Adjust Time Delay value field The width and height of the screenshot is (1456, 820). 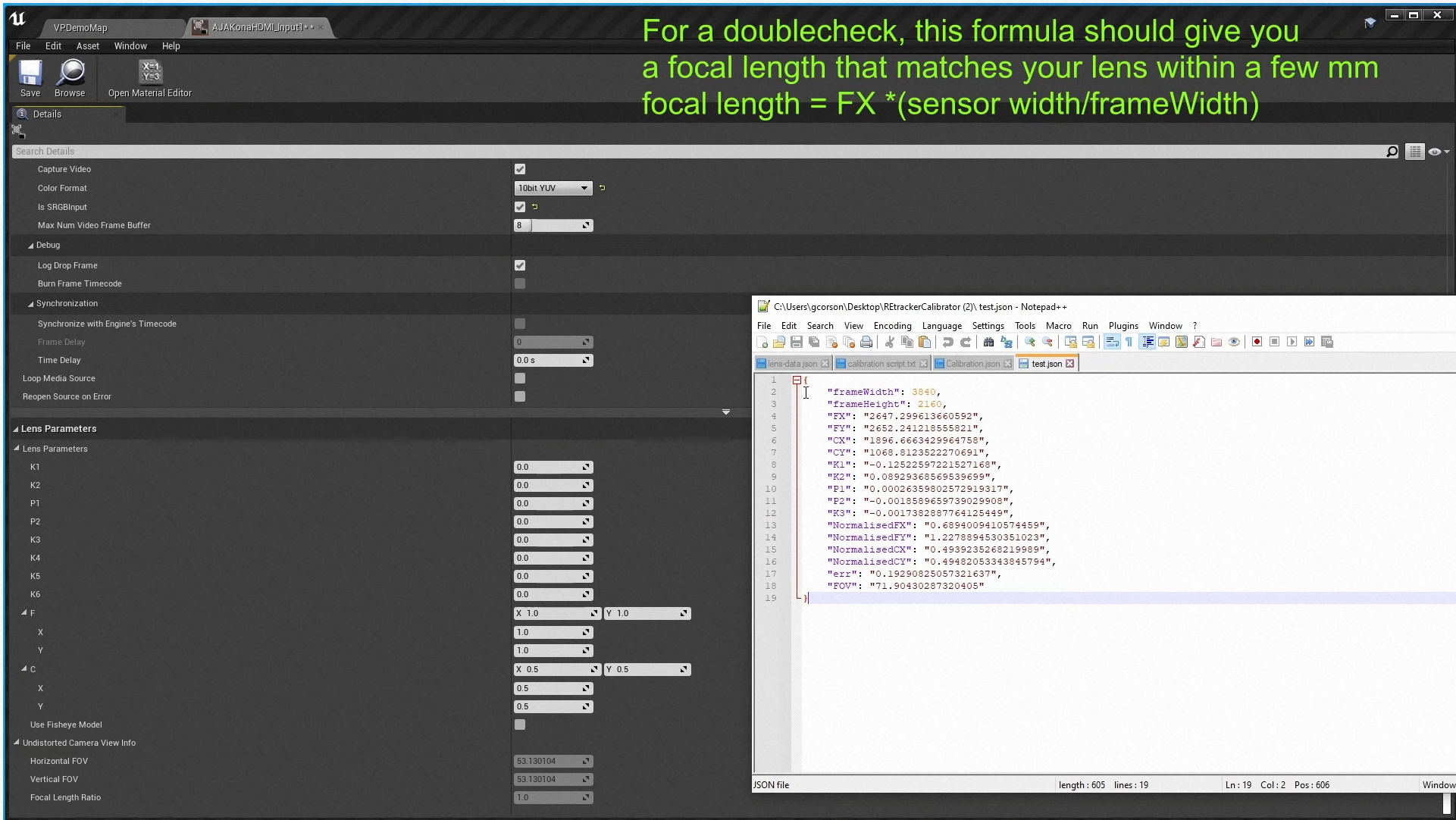coord(553,360)
